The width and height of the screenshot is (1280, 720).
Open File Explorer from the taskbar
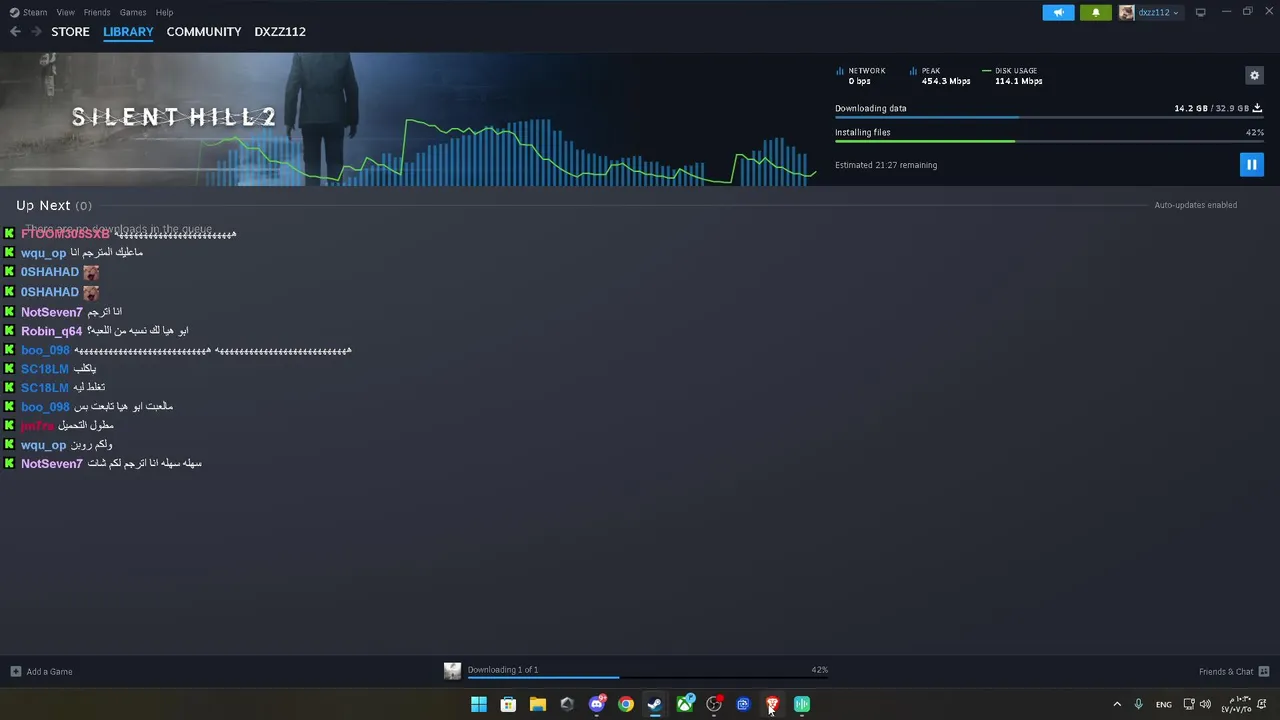pos(538,704)
